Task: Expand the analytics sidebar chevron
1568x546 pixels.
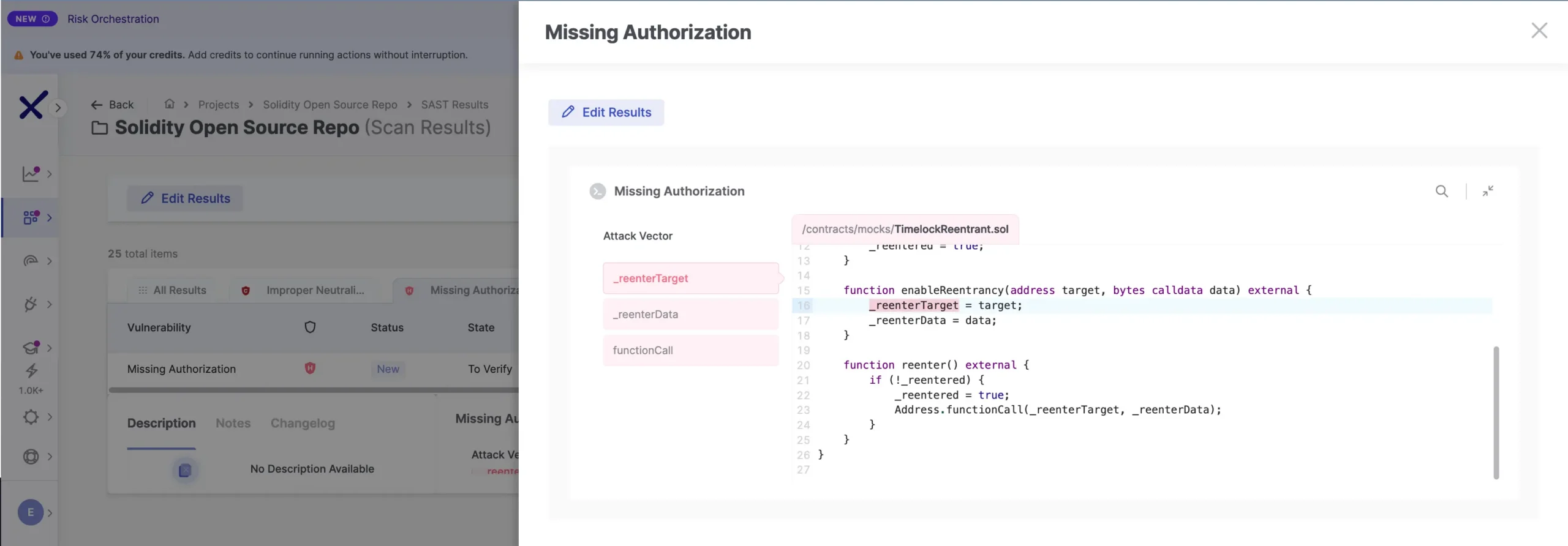Action: (50, 174)
